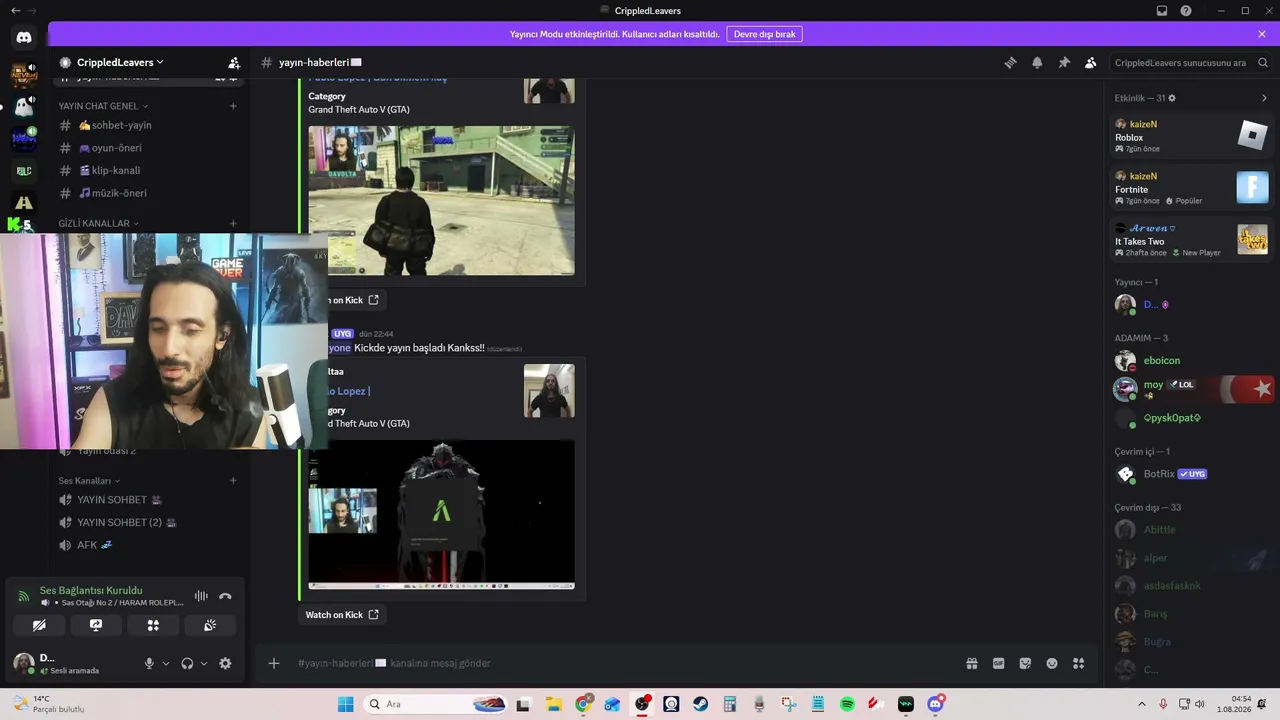
Task: Join the YAYIN SOHBET voice channel
Action: pos(150,500)
